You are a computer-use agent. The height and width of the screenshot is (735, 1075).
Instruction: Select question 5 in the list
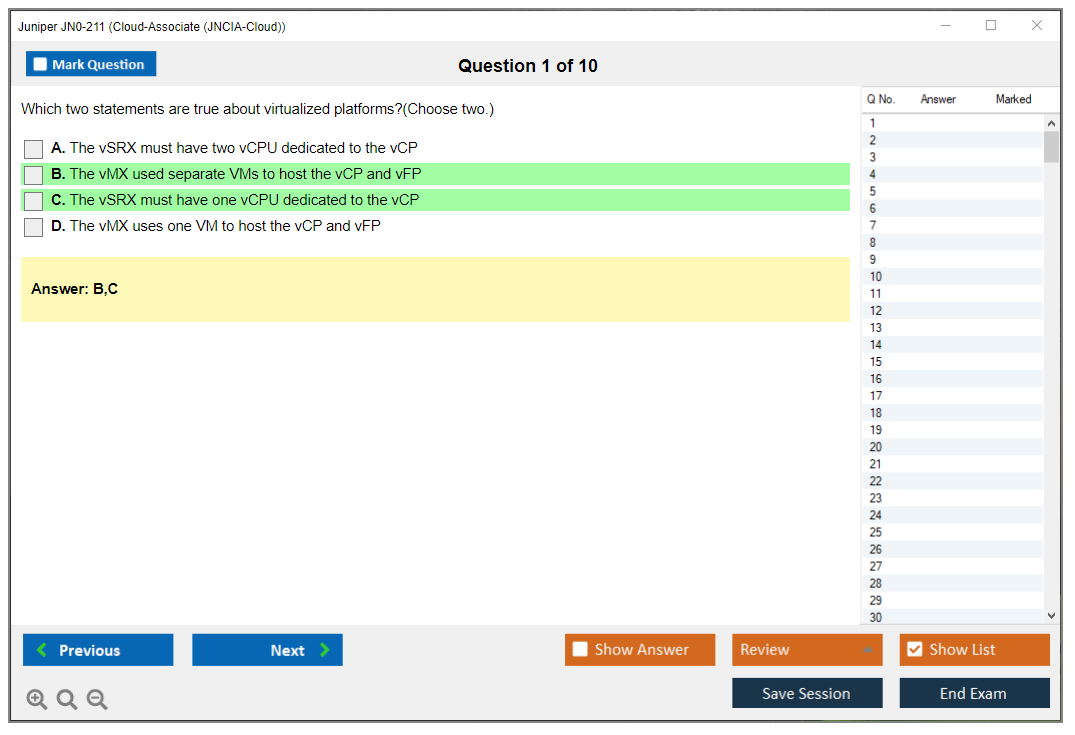873,191
